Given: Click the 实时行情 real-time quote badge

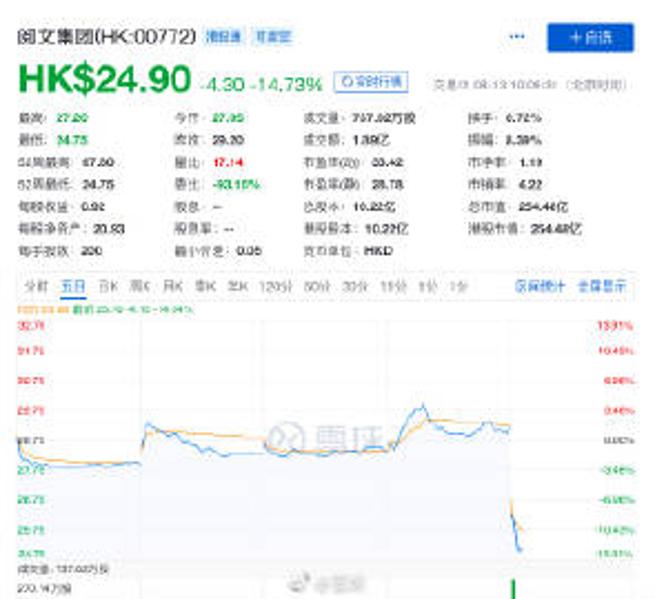Looking at the screenshot, I should coord(370,81).
